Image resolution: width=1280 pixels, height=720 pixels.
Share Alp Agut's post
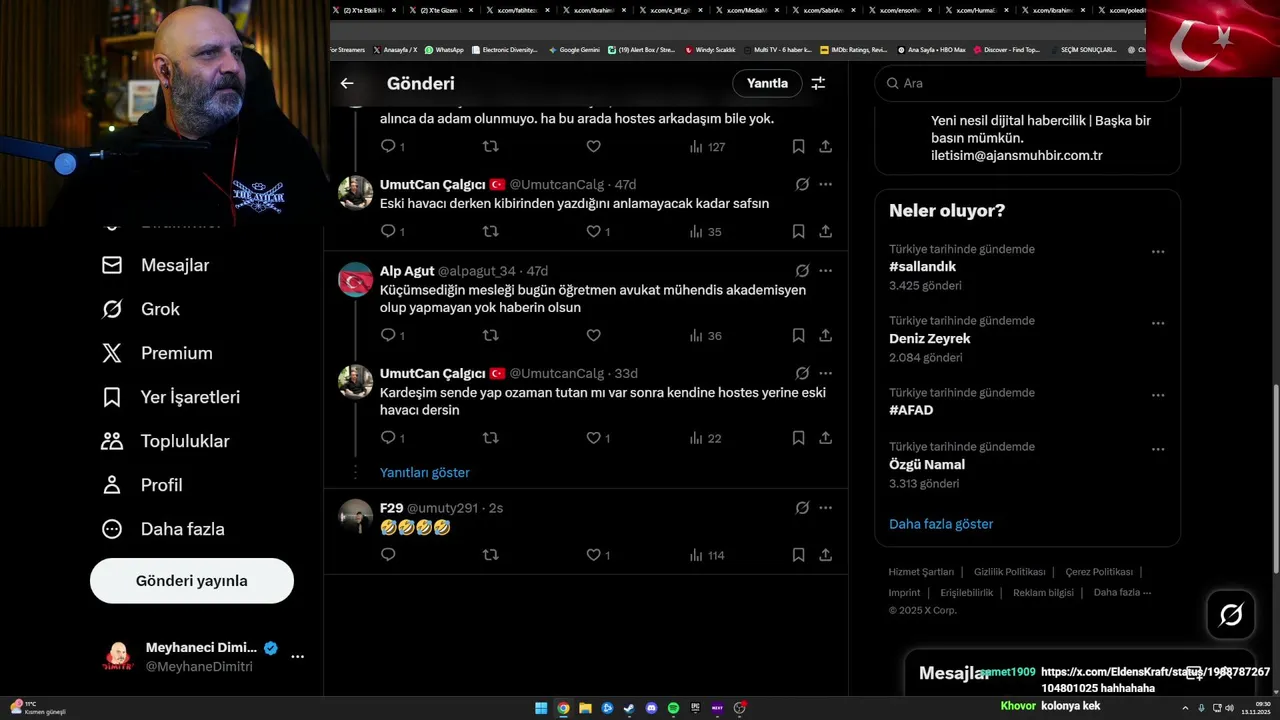826,335
